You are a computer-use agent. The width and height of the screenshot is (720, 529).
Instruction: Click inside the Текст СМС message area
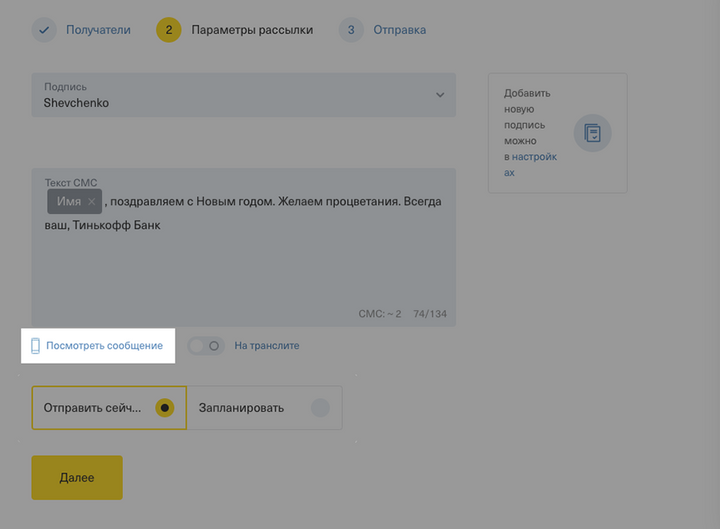point(243,268)
